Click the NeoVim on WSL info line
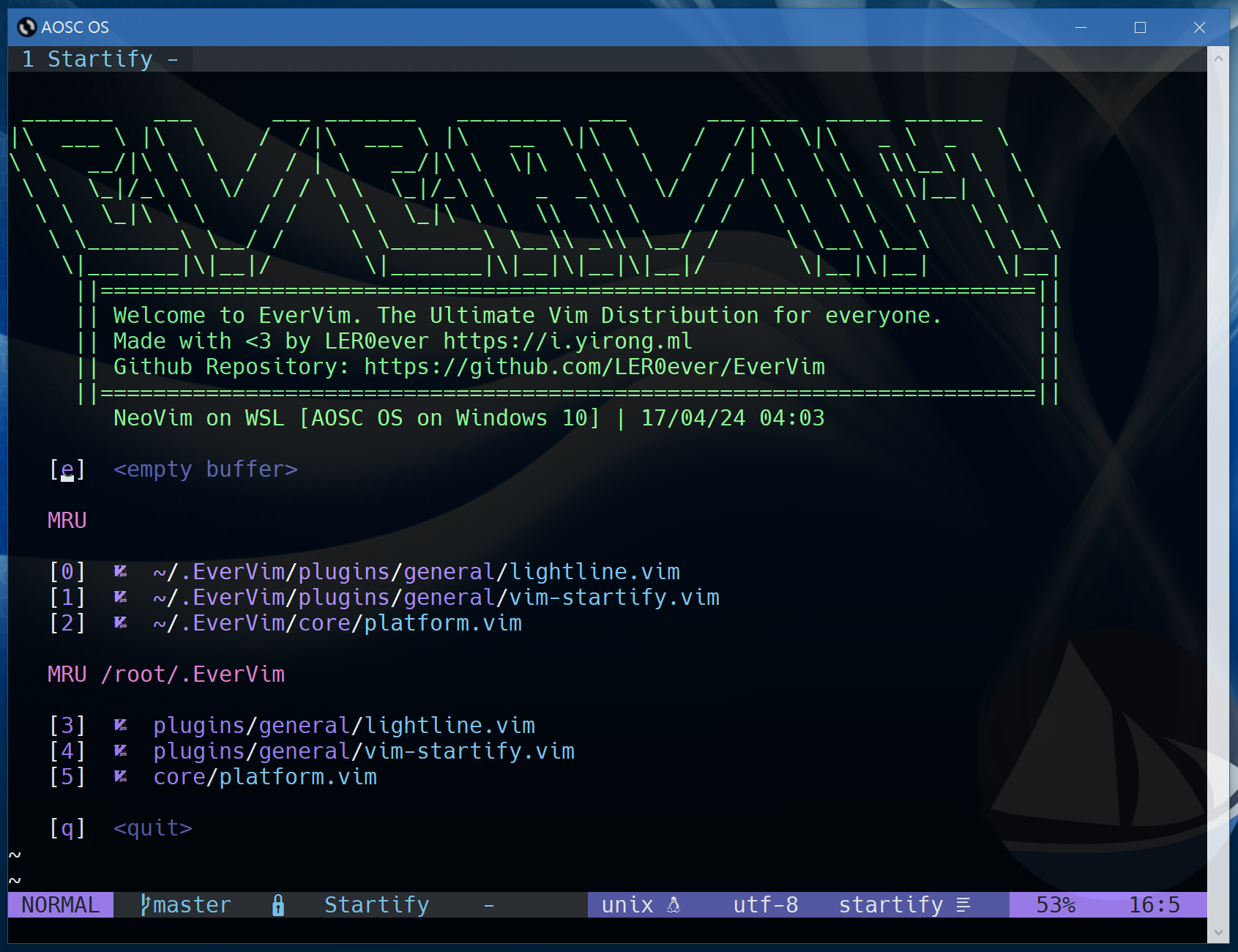This screenshot has height=952, width=1238. point(469,417)
